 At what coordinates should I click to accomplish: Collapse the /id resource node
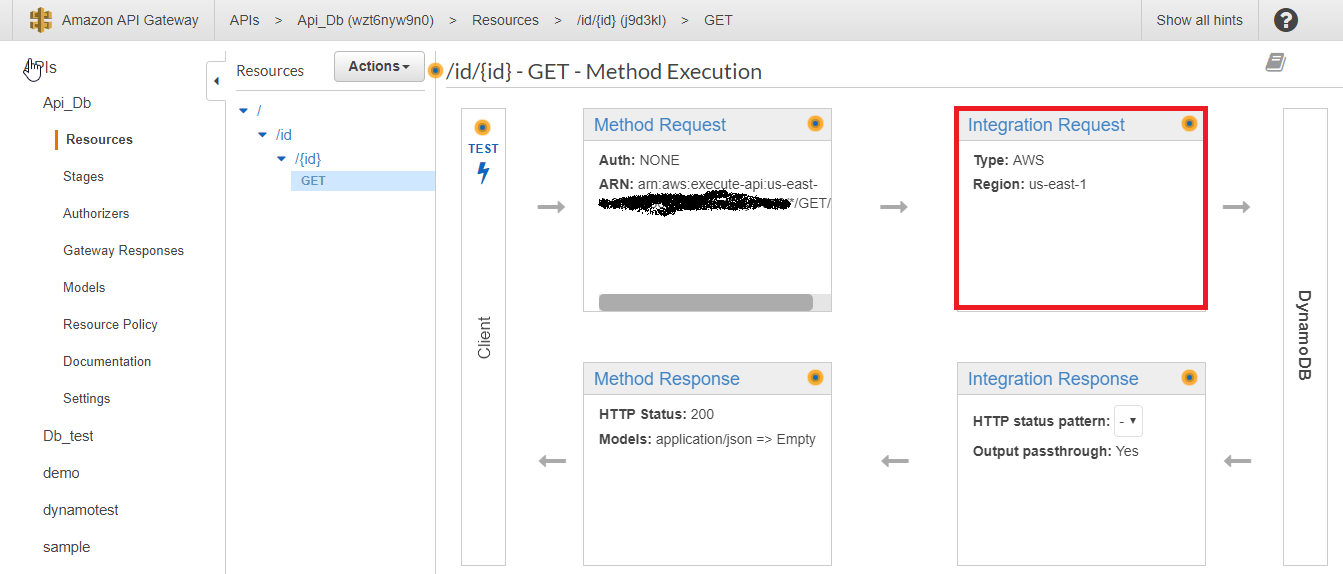263,134
